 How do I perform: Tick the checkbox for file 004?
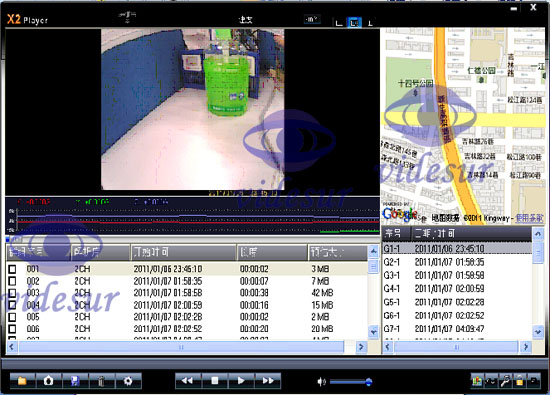pos(12,305)
